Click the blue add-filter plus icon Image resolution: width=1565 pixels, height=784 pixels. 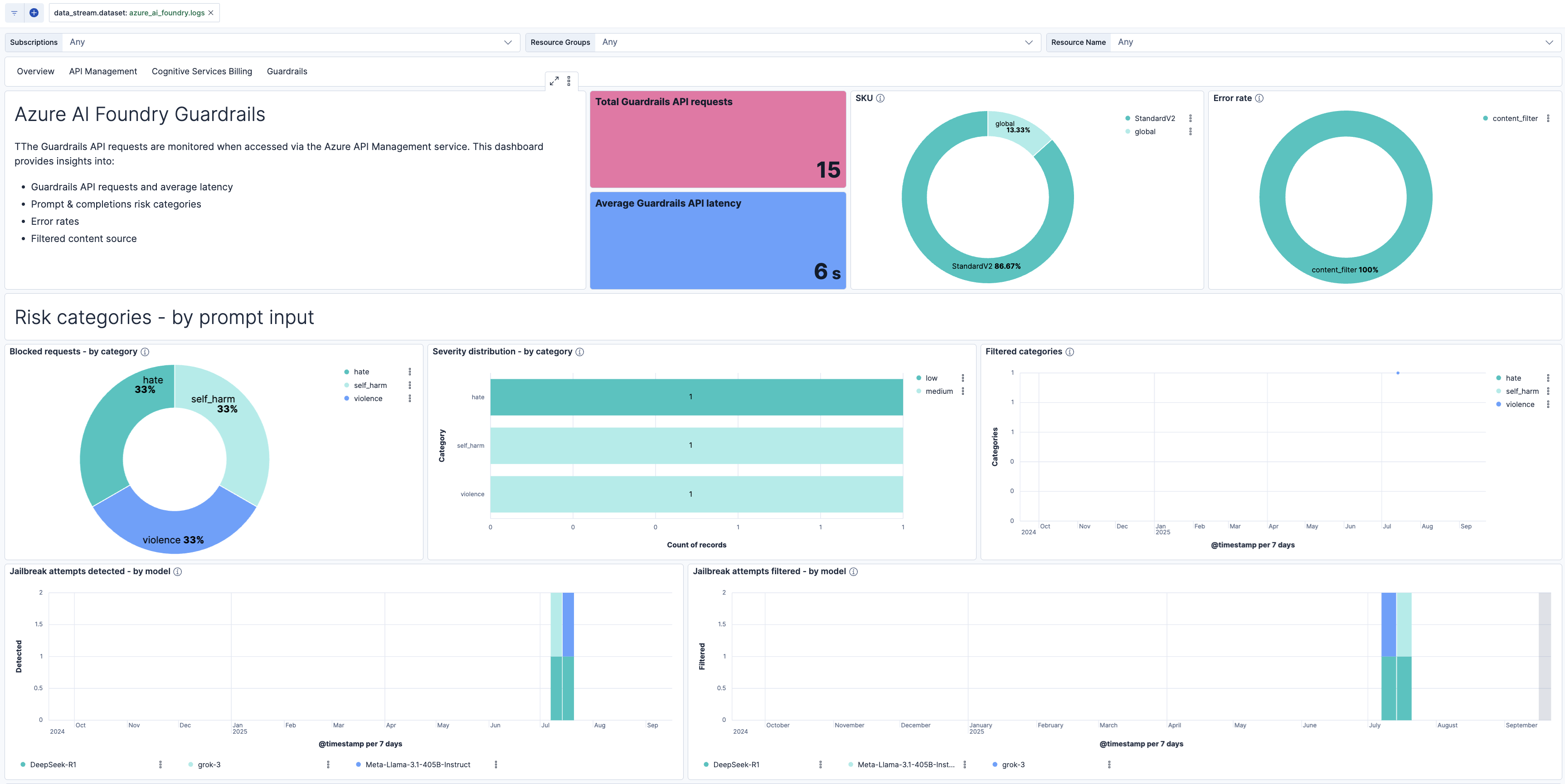pyautogui.click(x=34, y=12)
